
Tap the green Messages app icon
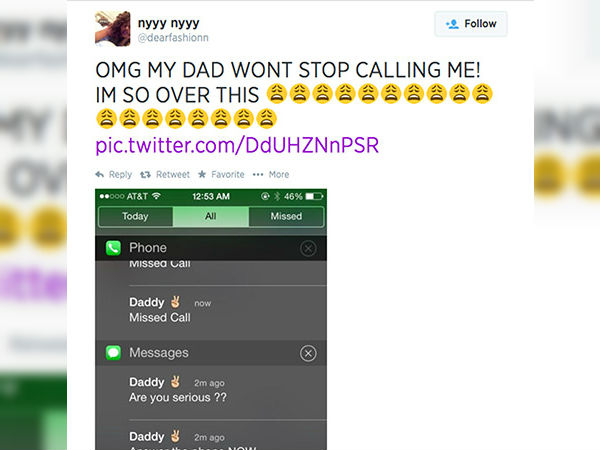113,352
